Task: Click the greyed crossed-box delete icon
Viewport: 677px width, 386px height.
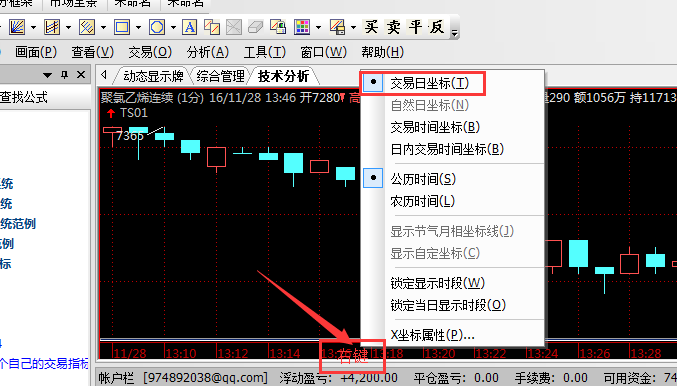Action: (234, 27)
